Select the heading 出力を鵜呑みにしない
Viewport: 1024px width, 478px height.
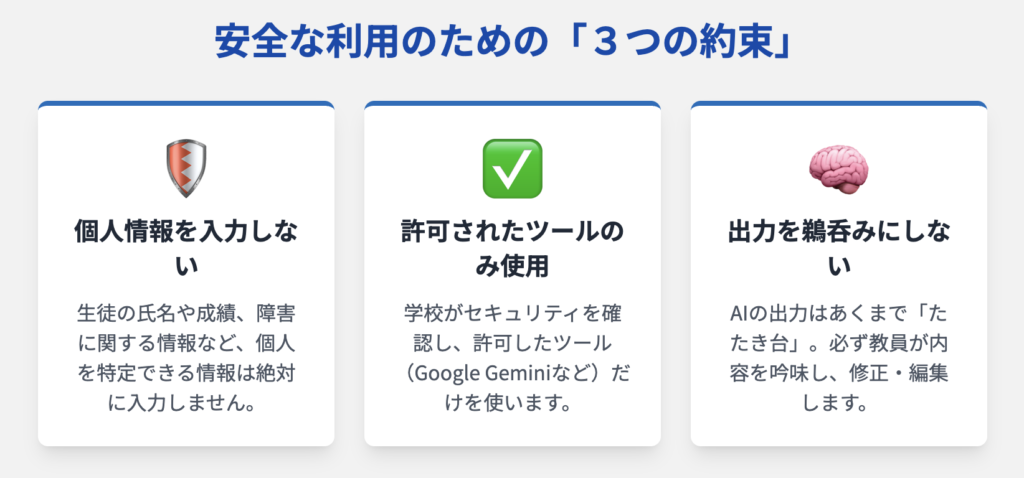(839, 249)
